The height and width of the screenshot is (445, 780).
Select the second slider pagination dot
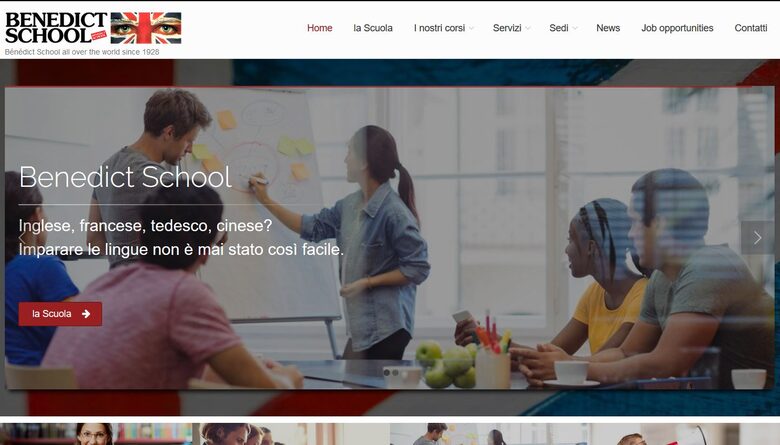[x=395, y=372]
